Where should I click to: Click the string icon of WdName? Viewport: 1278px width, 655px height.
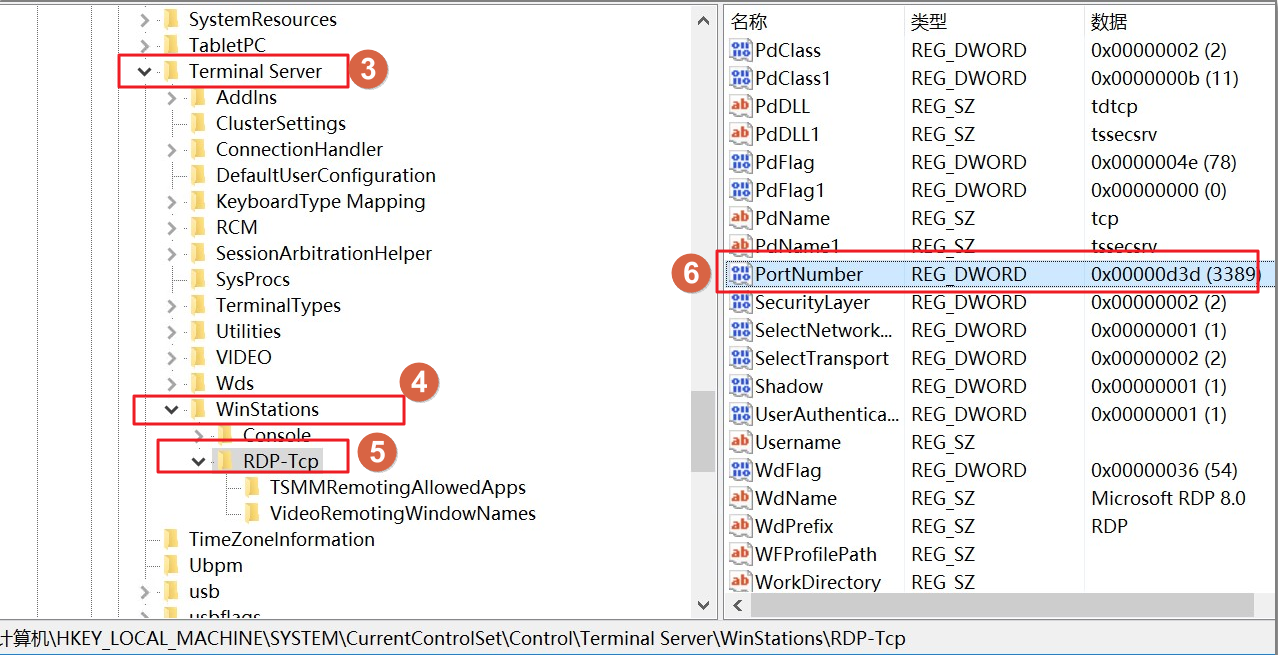tap(741, 498)
